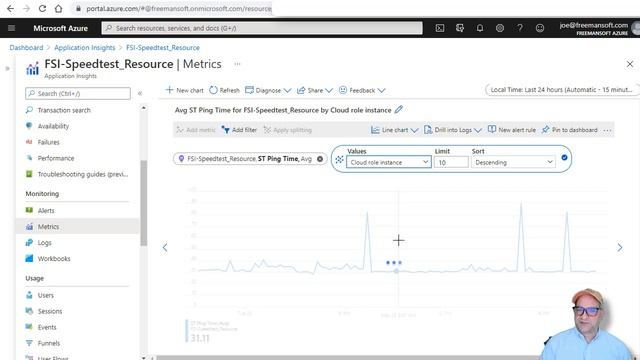Screen dimensions: 640x360
Task: Open Cloud Shell from top bar
Action: click(x=440, y=28)
